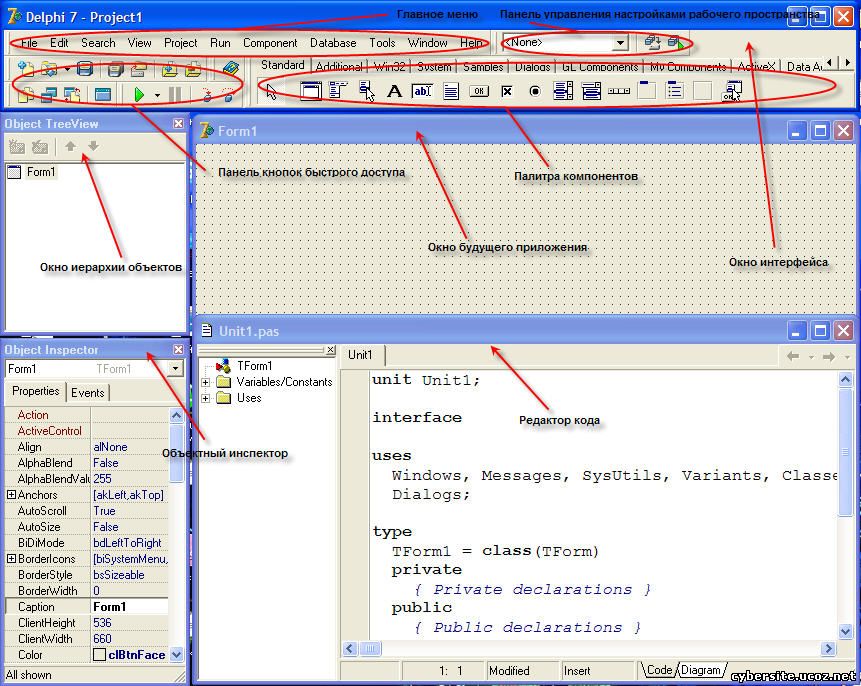Click the Pause program button
The image size is (861, 686).
pyautogui.click(x=175, y=94)
